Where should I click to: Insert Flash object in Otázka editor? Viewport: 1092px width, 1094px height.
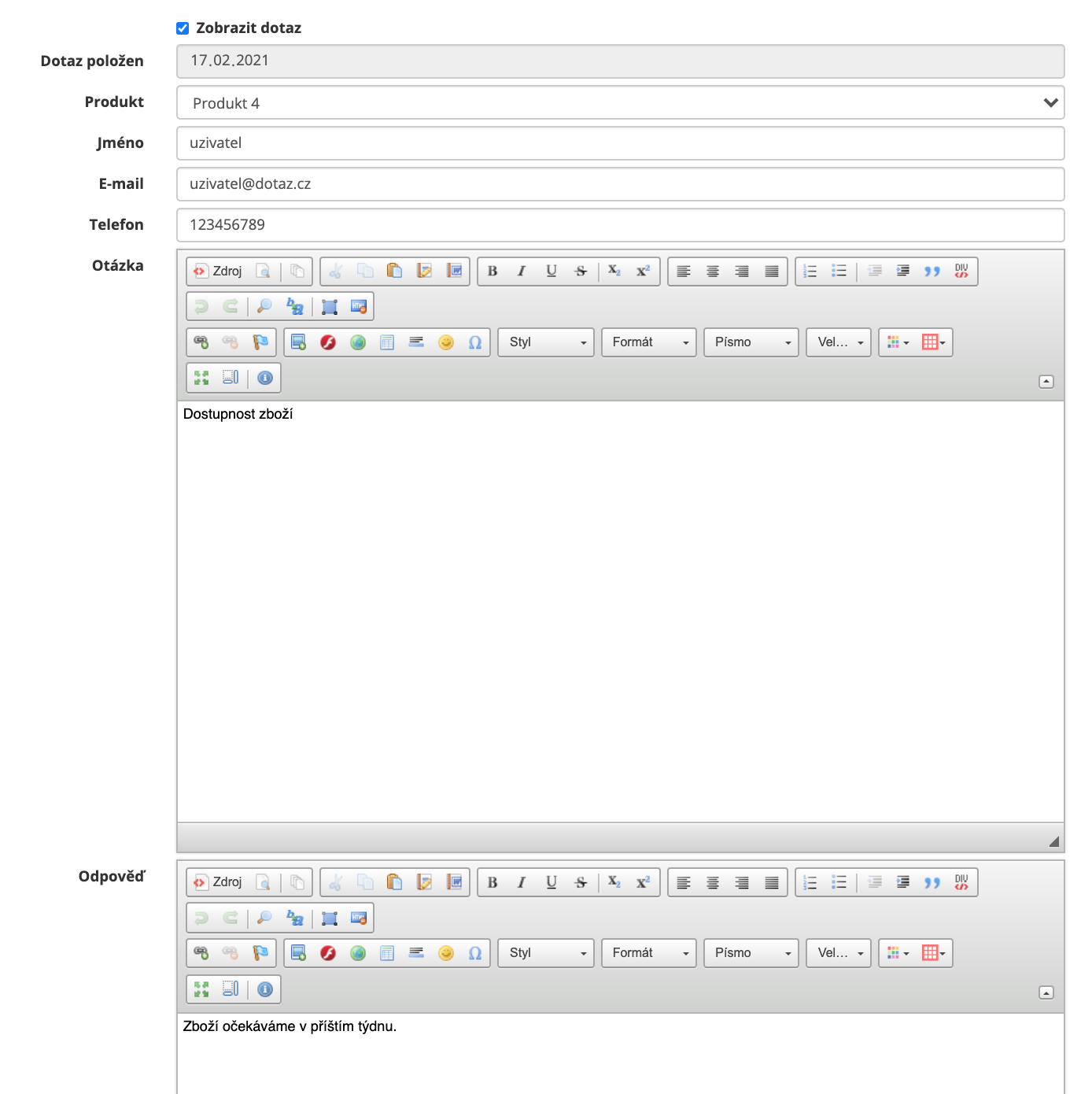coord(328,342)
